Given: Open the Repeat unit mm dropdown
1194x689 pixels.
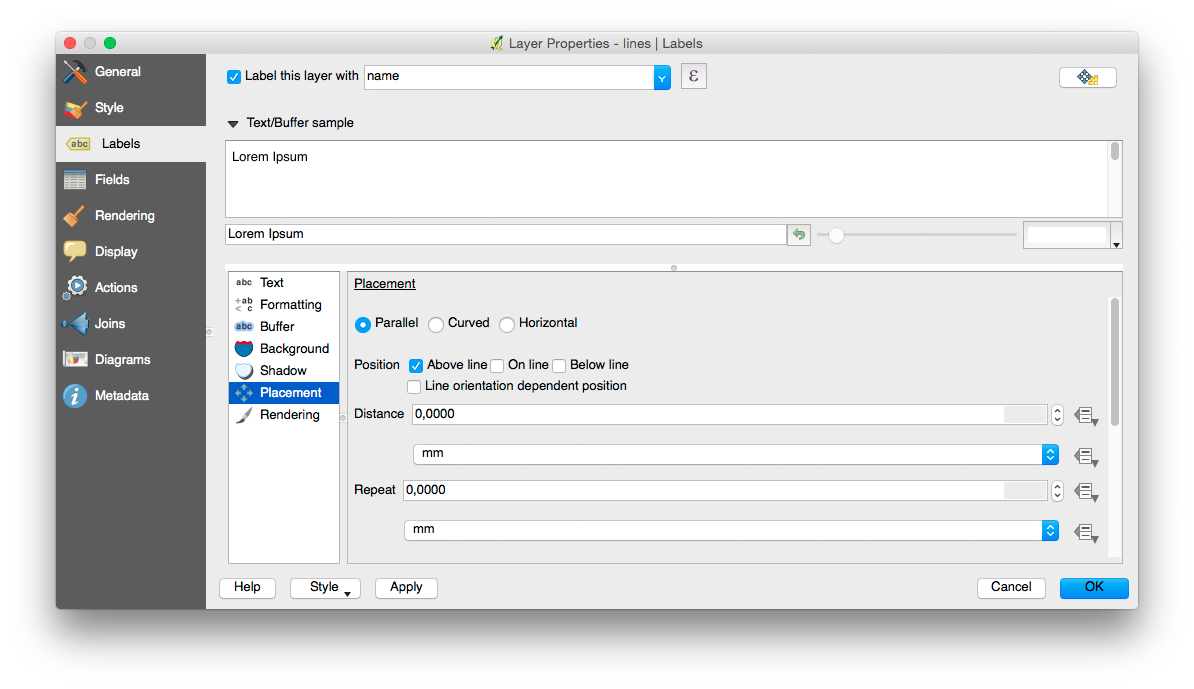Looking at the screenshot, I should (731, 531).
